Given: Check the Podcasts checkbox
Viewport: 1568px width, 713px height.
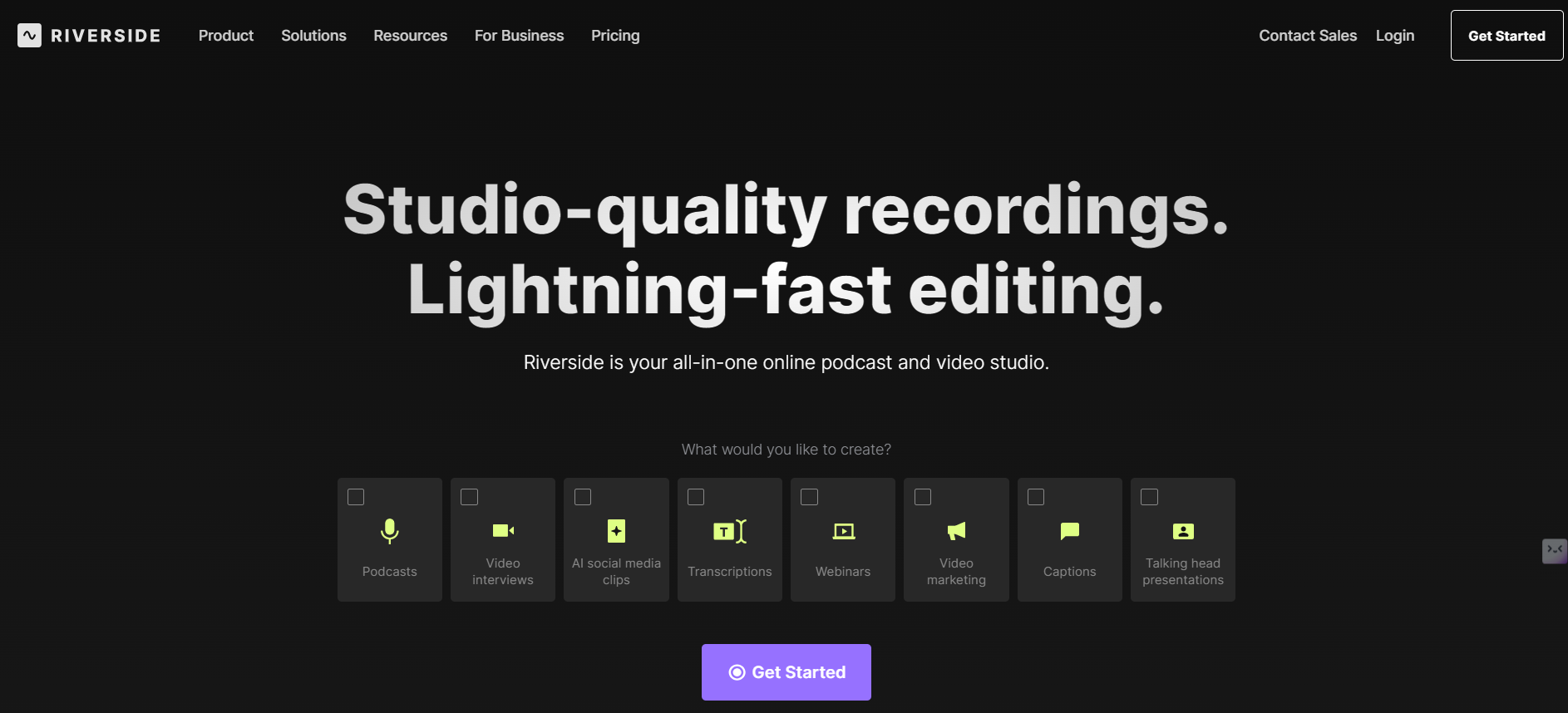Looking at the screenshot, I should pos(356,497).
